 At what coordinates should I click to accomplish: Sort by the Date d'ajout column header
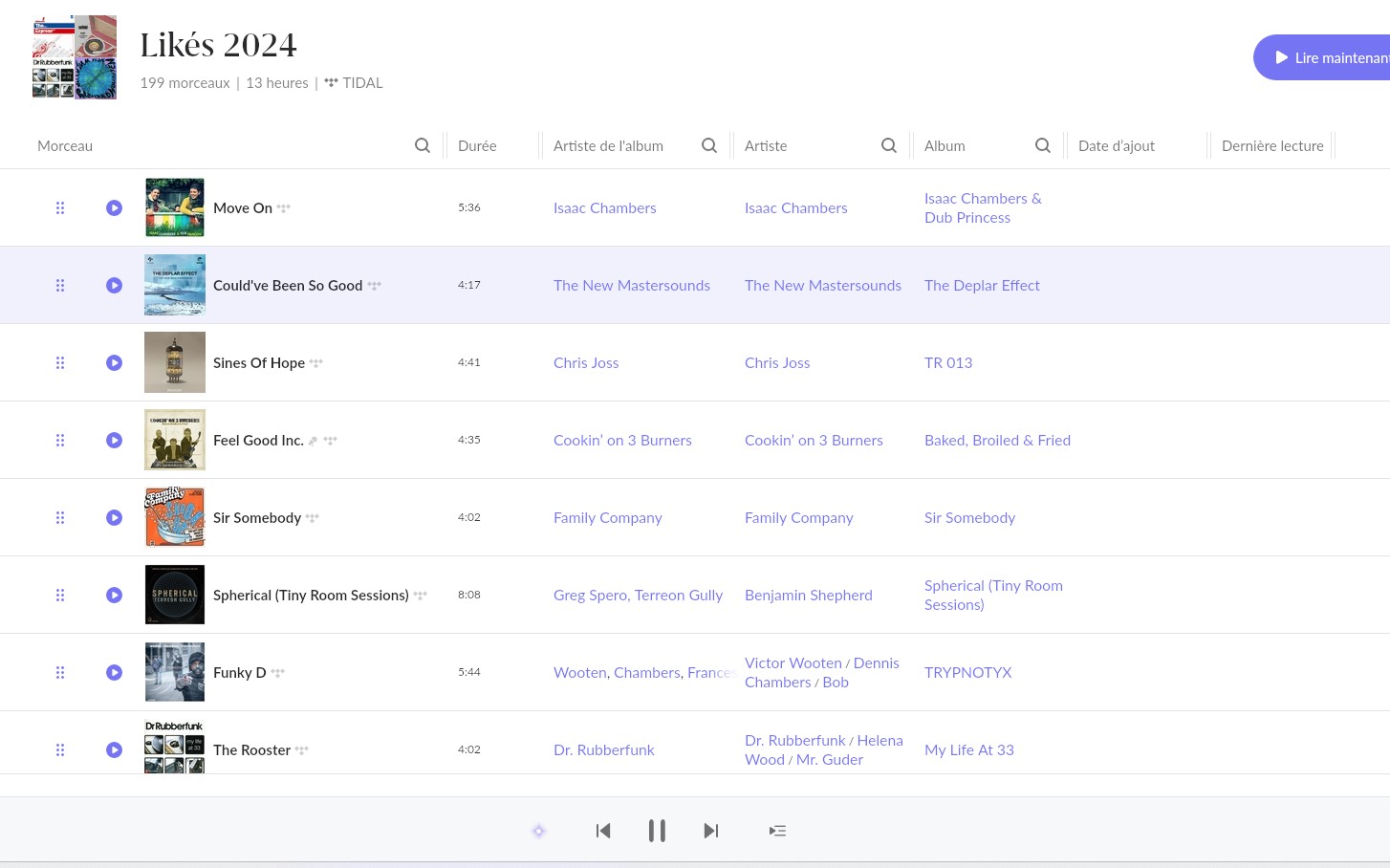point(1117,145)
